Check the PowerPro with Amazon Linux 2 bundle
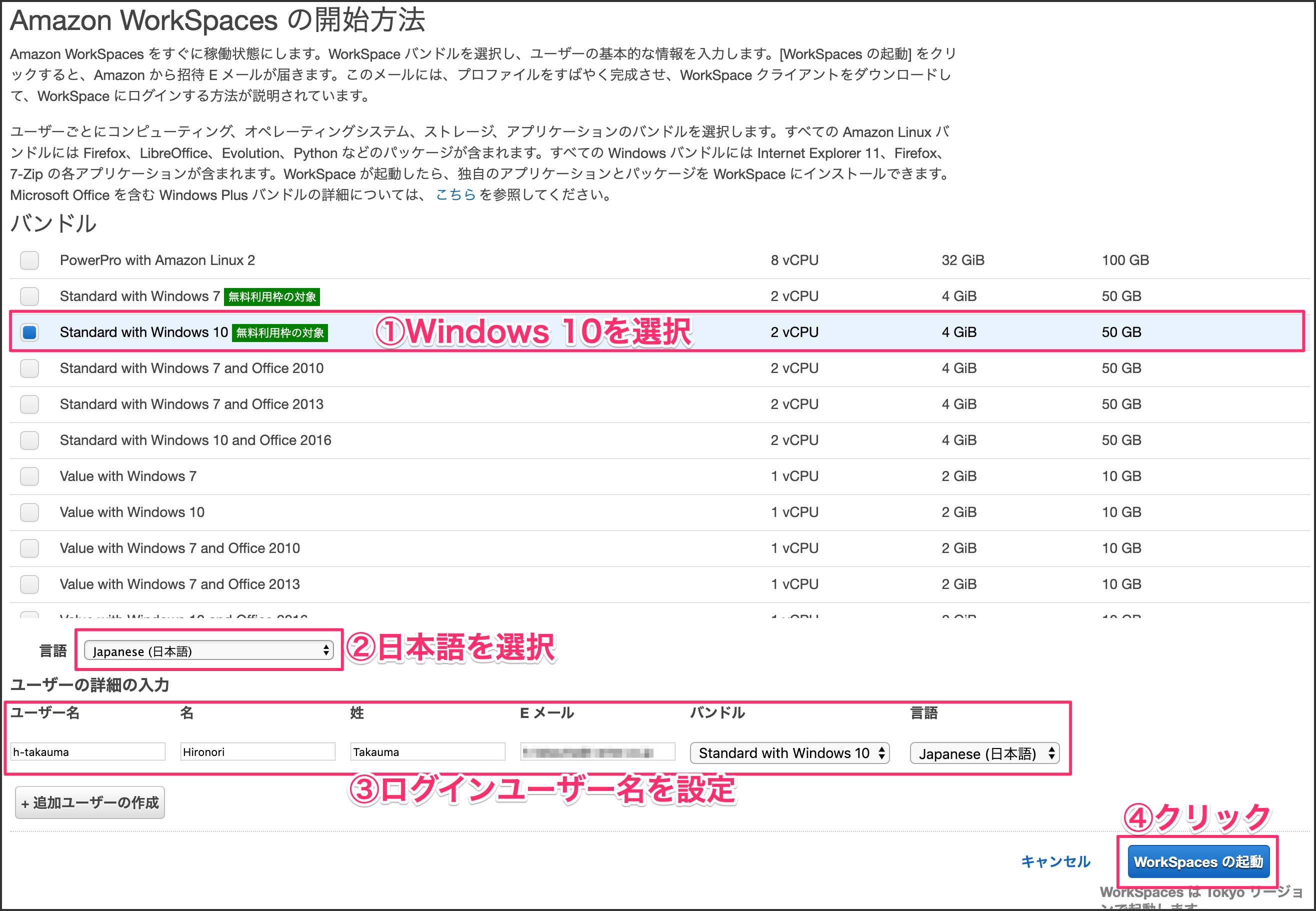Image resolution: width=1316 pixels, height=911 pixels. click(29, 260)
